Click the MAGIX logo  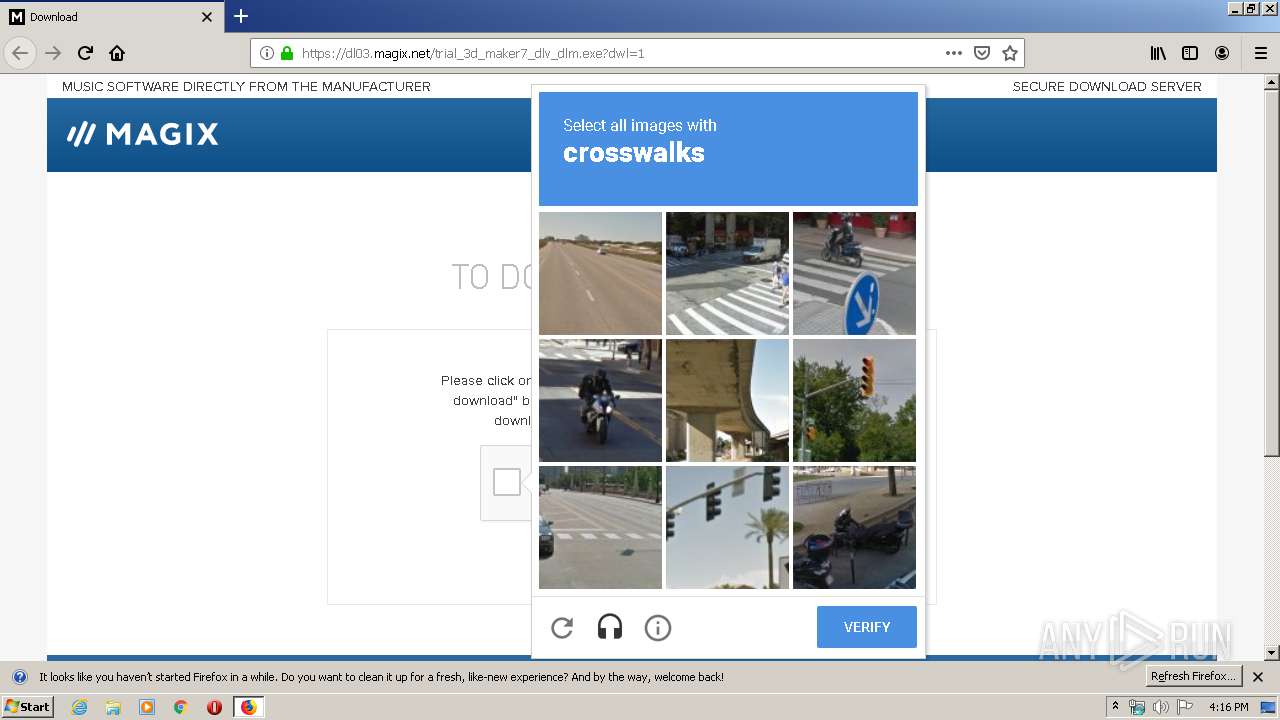142,134
